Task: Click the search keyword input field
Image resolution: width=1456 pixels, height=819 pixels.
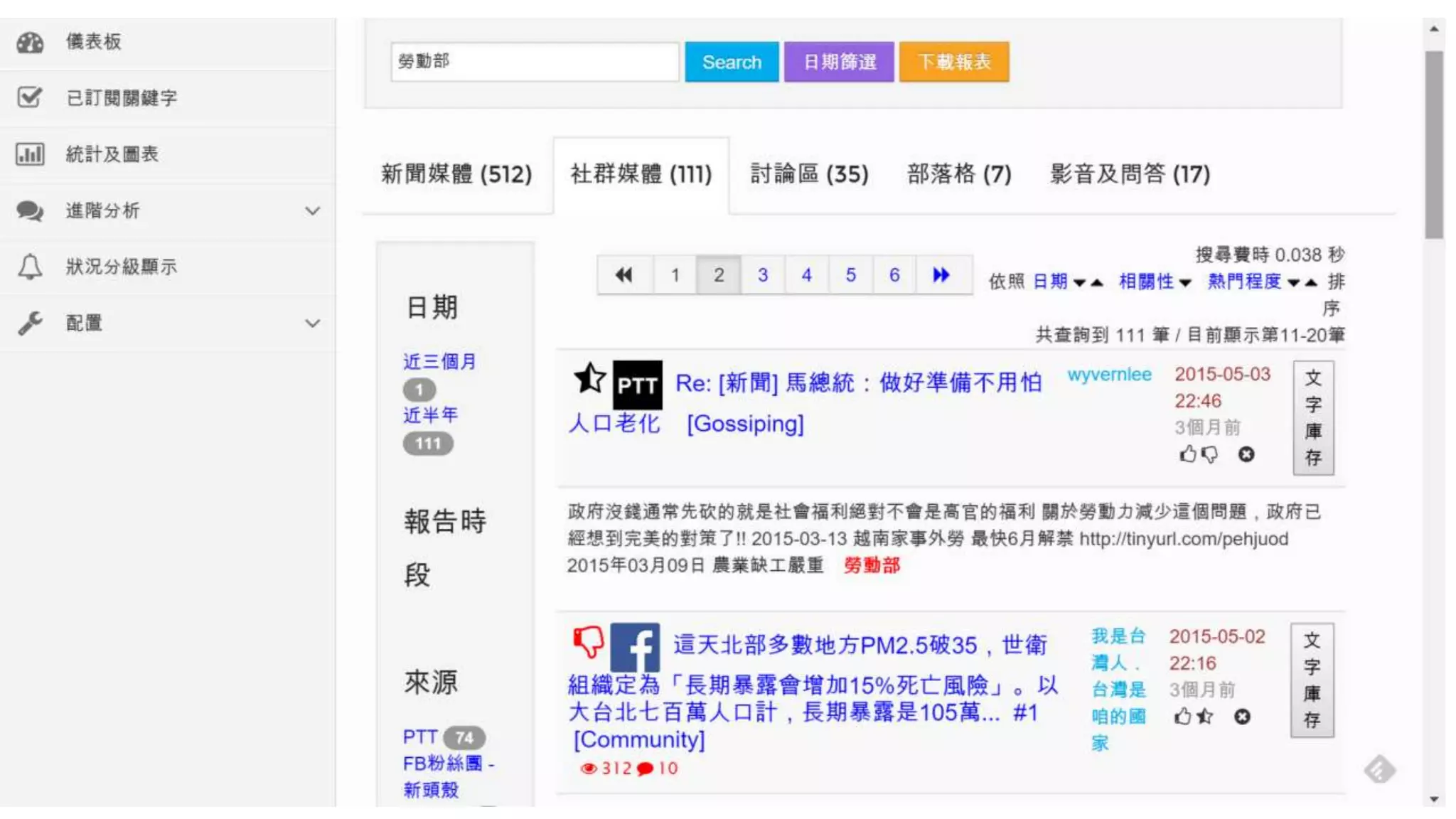Action: (x=535, y=62)
